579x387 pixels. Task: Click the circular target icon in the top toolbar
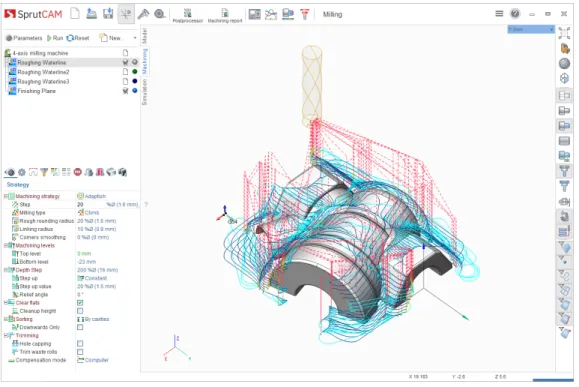point(160,14)
